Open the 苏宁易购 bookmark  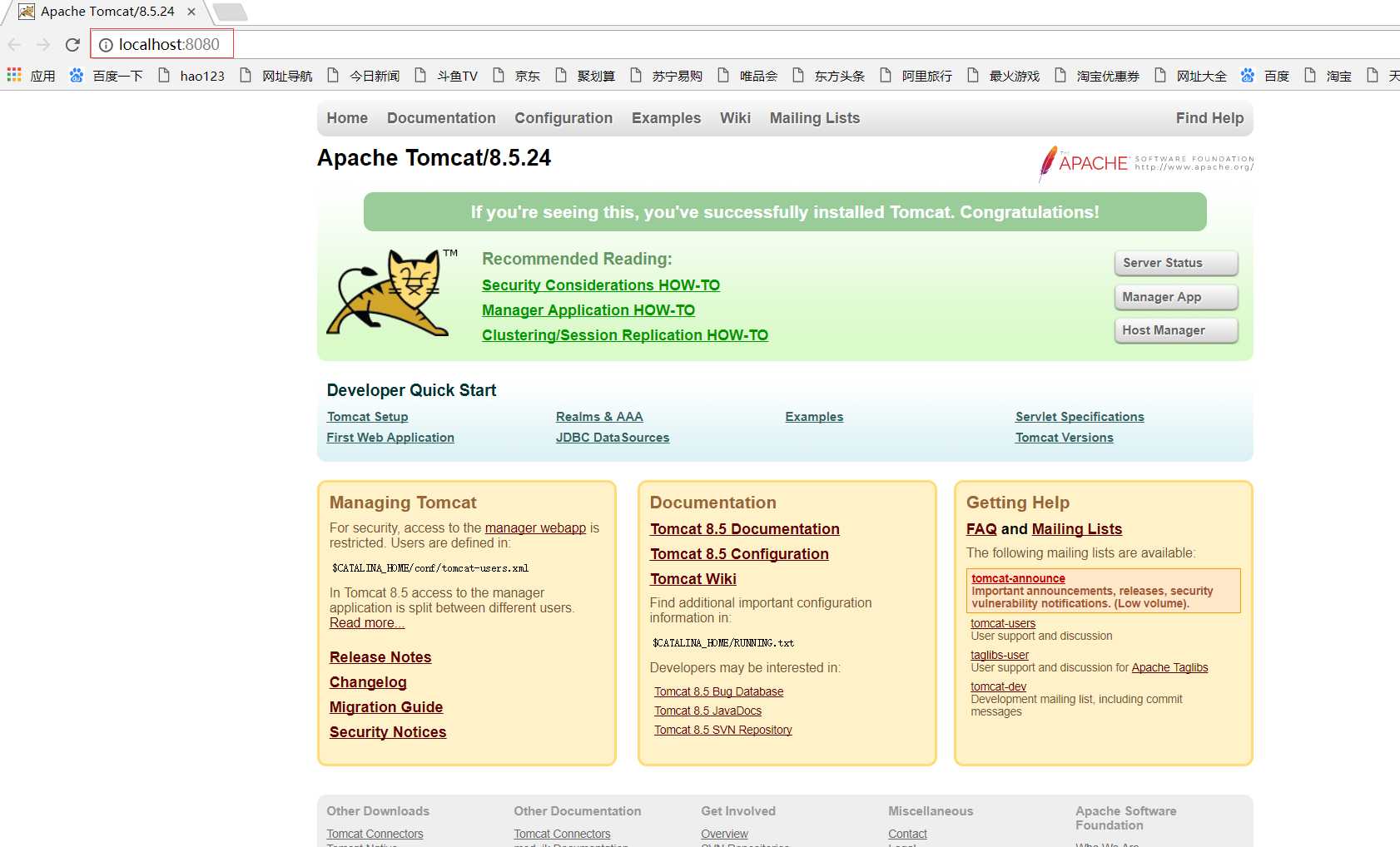666,76
